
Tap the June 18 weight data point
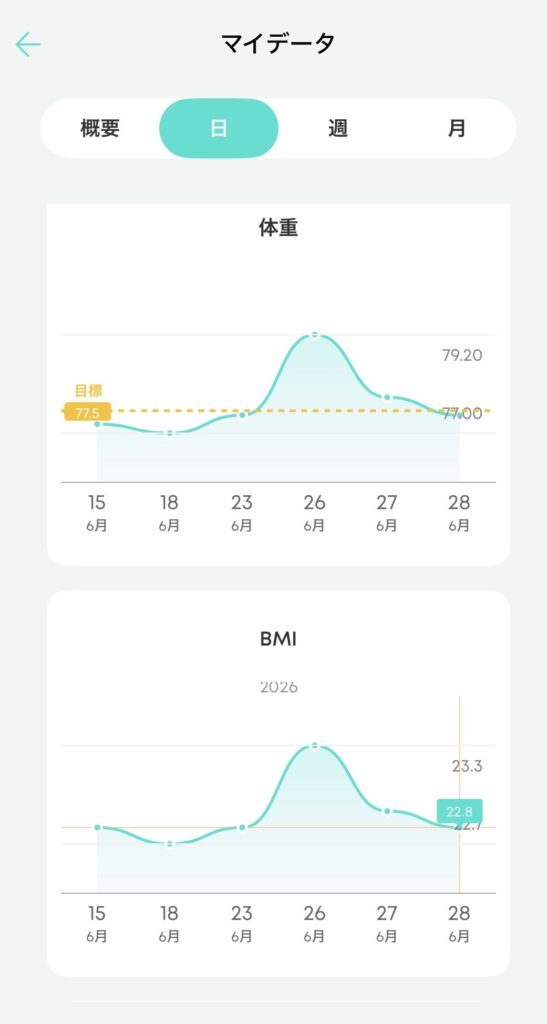click(x=170, y=433)
